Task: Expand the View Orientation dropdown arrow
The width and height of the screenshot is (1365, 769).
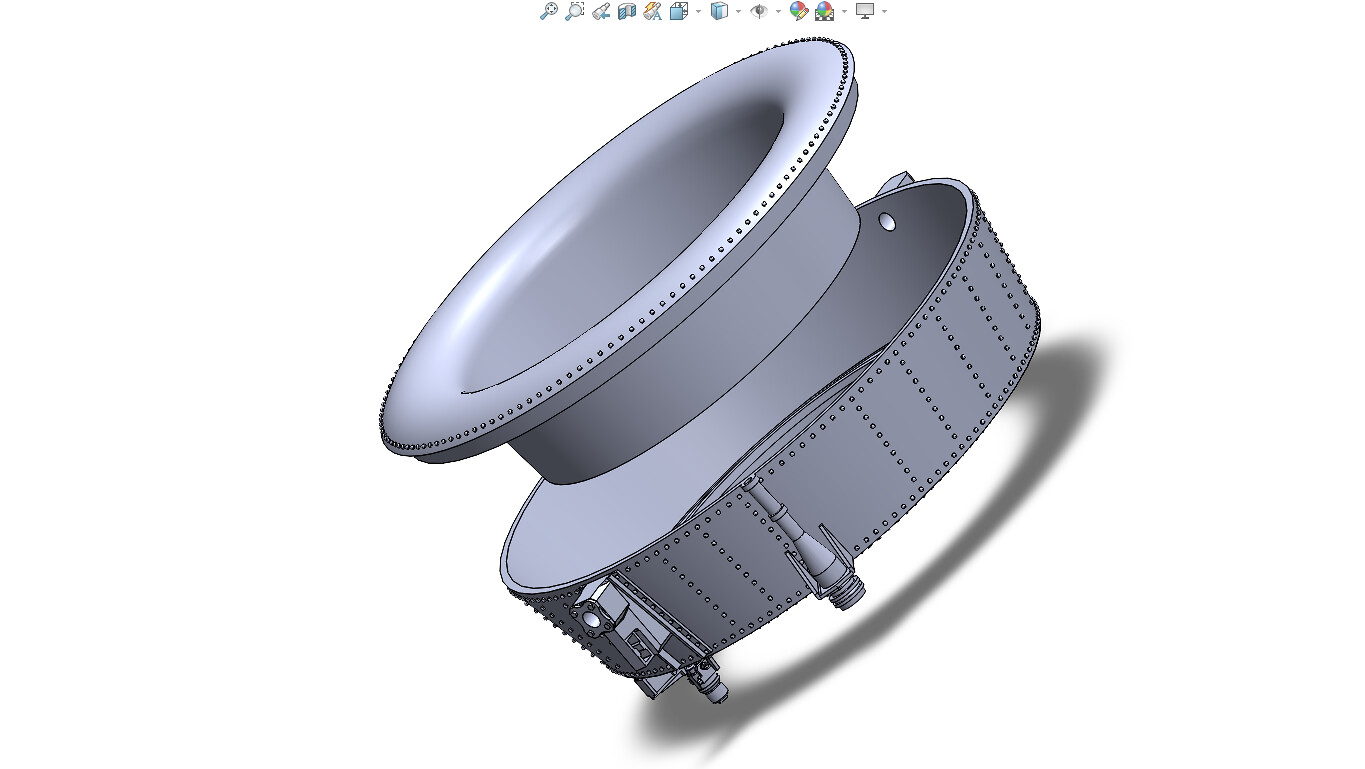Action: pyautogui.click(x=698, y=11)
